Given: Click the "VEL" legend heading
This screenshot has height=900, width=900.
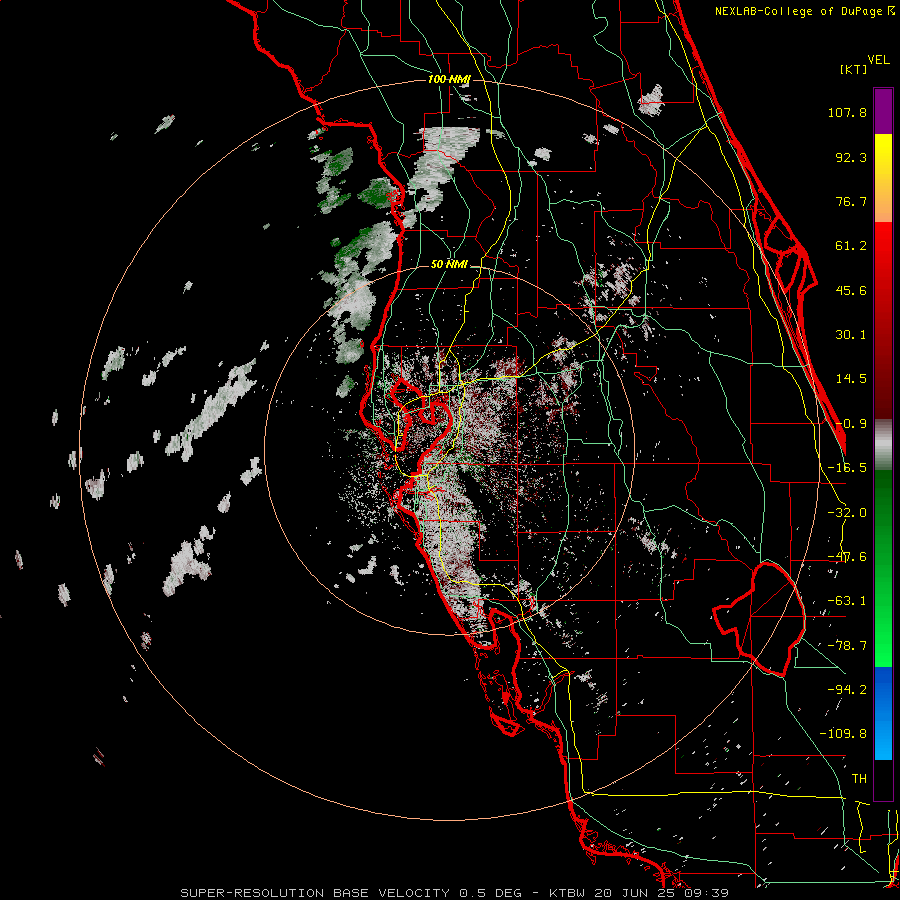Looking at the screenshot, I should tap(878, 60).
